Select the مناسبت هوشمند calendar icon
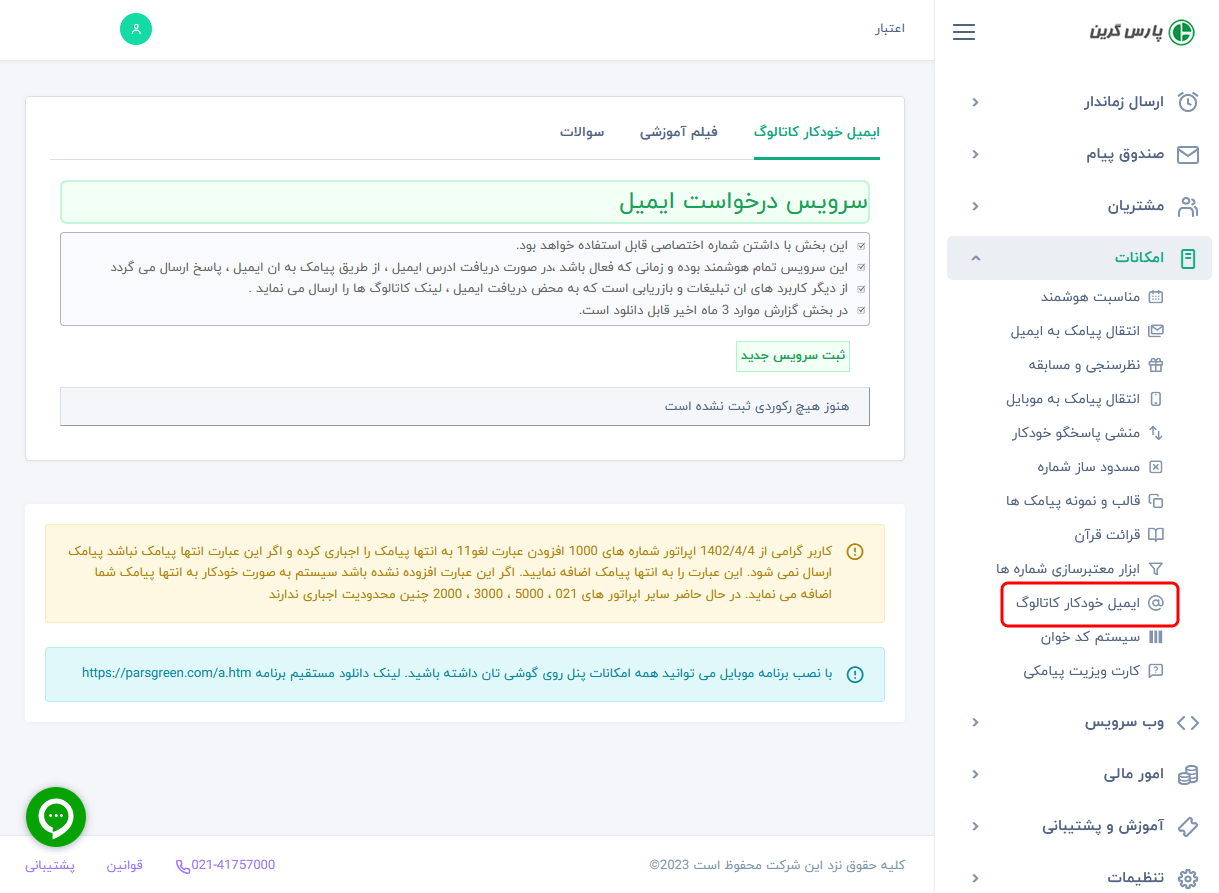 pos(1157,297)
